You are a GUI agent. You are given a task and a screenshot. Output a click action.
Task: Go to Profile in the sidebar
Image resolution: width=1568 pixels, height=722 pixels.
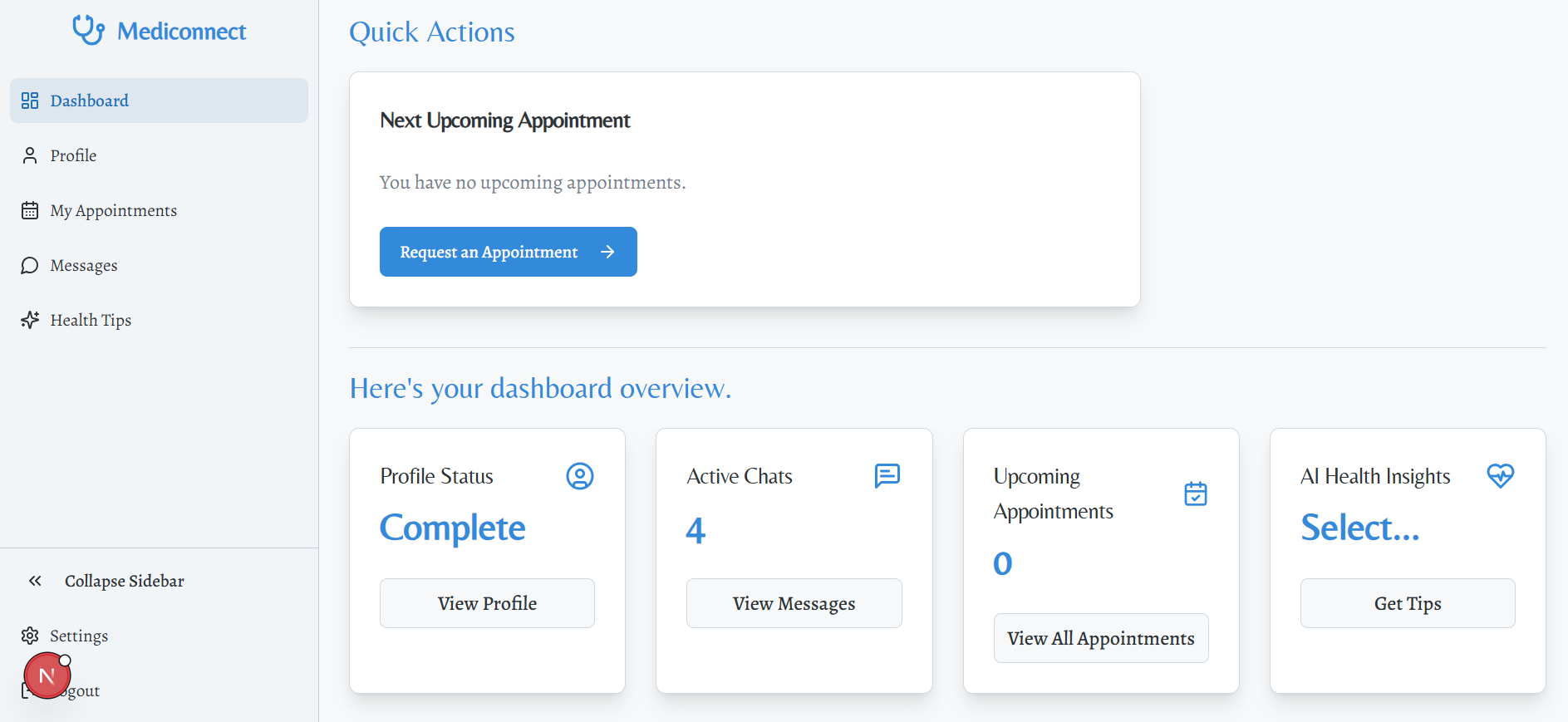tap(73, 155)
